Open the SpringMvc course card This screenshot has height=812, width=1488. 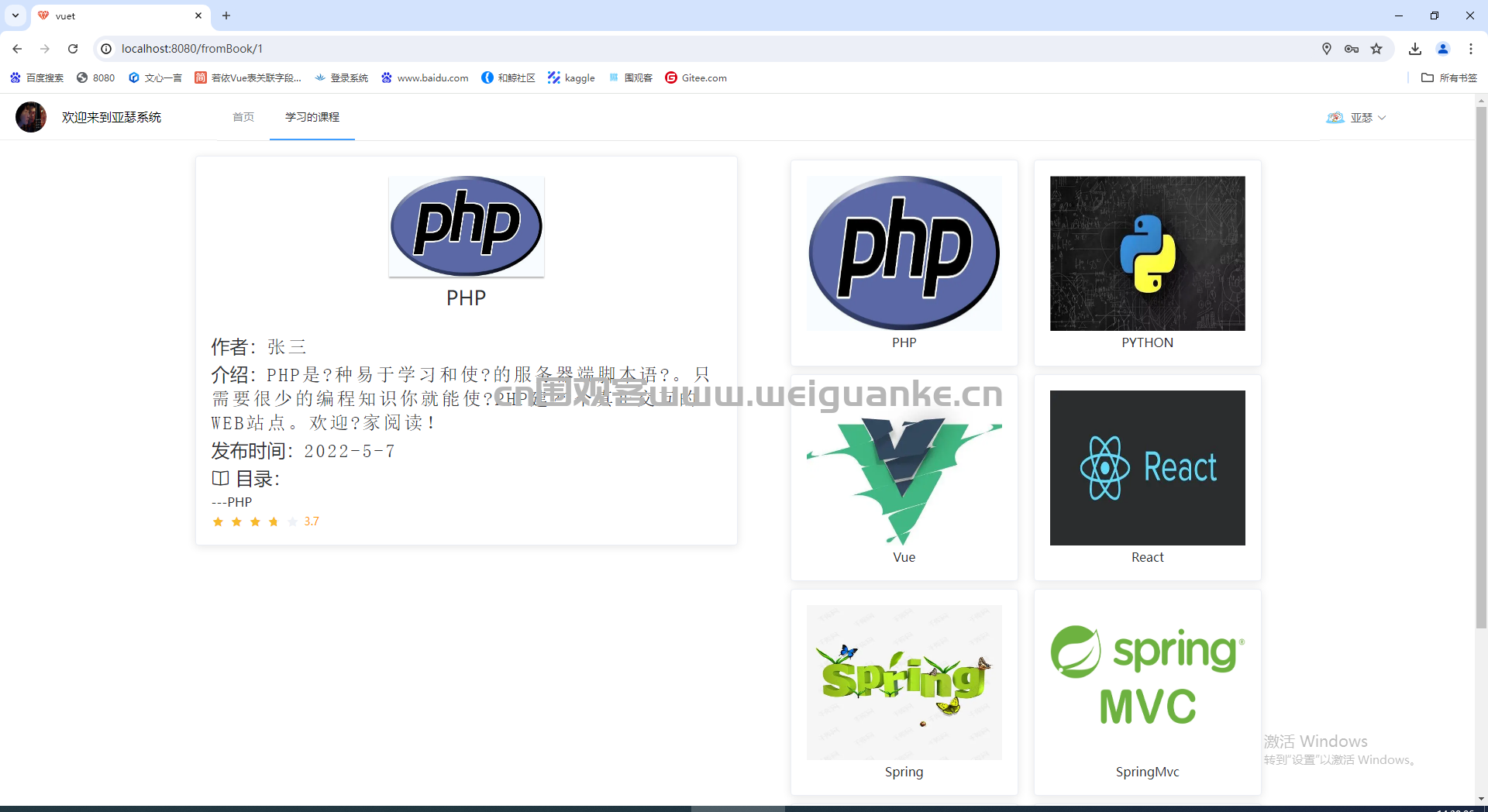pos(1148,693)
